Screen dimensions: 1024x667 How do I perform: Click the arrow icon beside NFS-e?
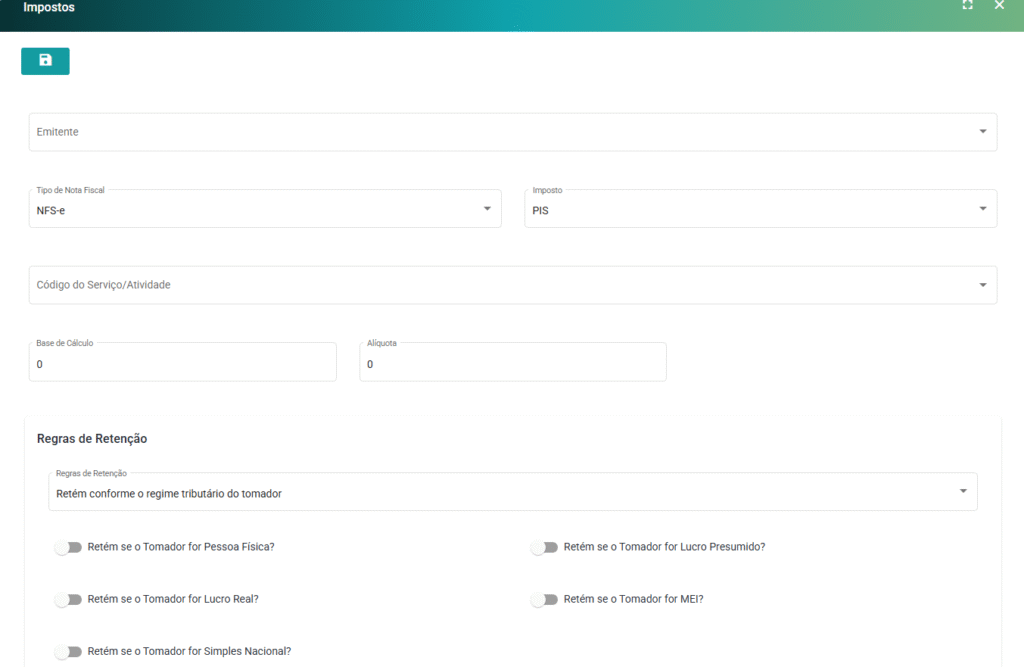(x=487, y=209)
